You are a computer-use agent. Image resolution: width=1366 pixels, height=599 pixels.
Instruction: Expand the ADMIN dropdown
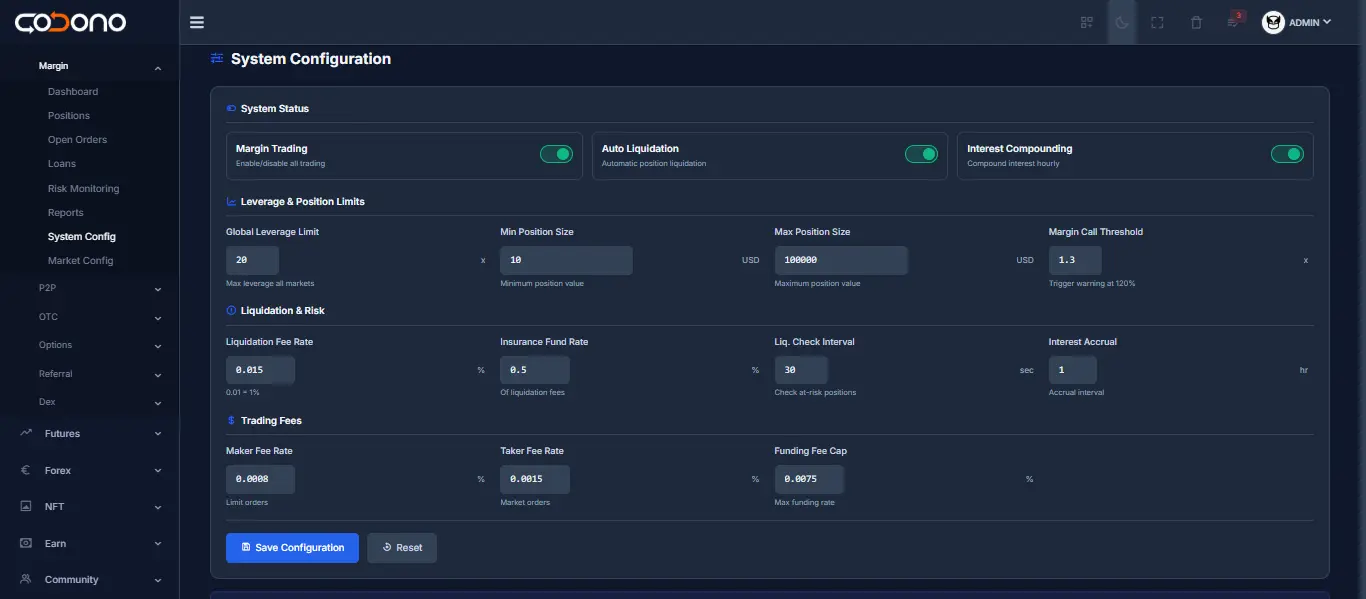coord(1305,22)
